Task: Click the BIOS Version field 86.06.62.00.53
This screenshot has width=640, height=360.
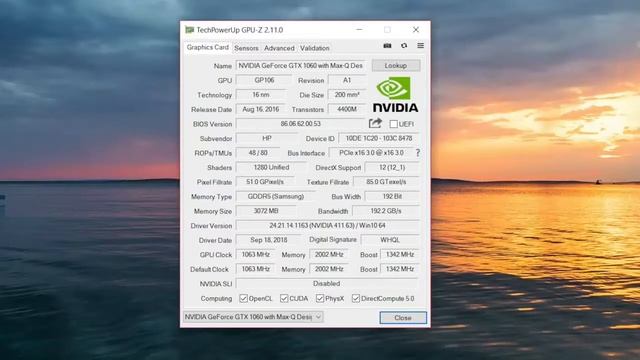Action: pyautogui.click(x=300, y=124)
